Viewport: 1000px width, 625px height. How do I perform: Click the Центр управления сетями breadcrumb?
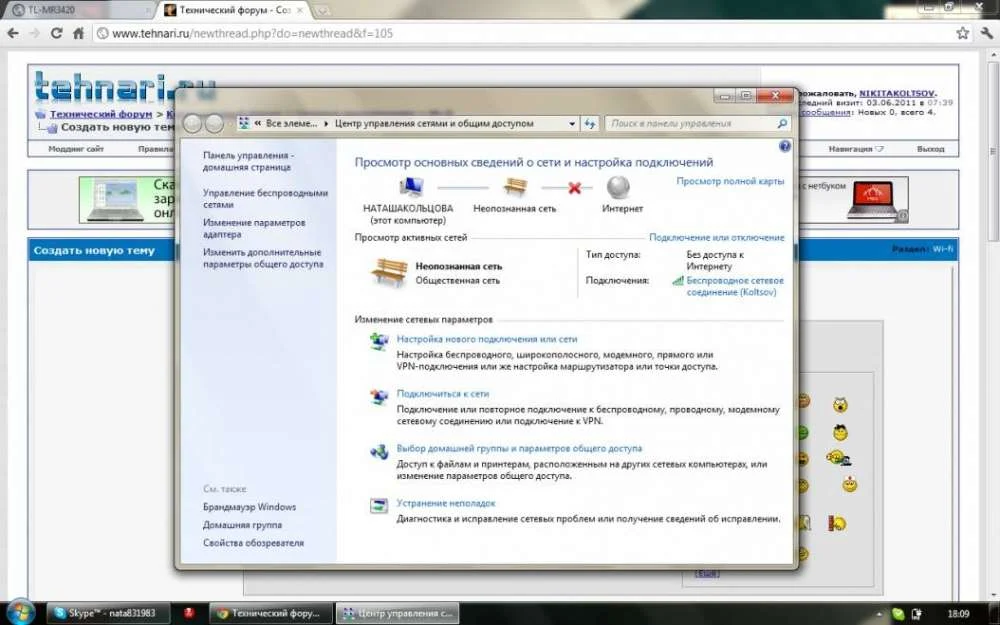click(x=434, y=124)
